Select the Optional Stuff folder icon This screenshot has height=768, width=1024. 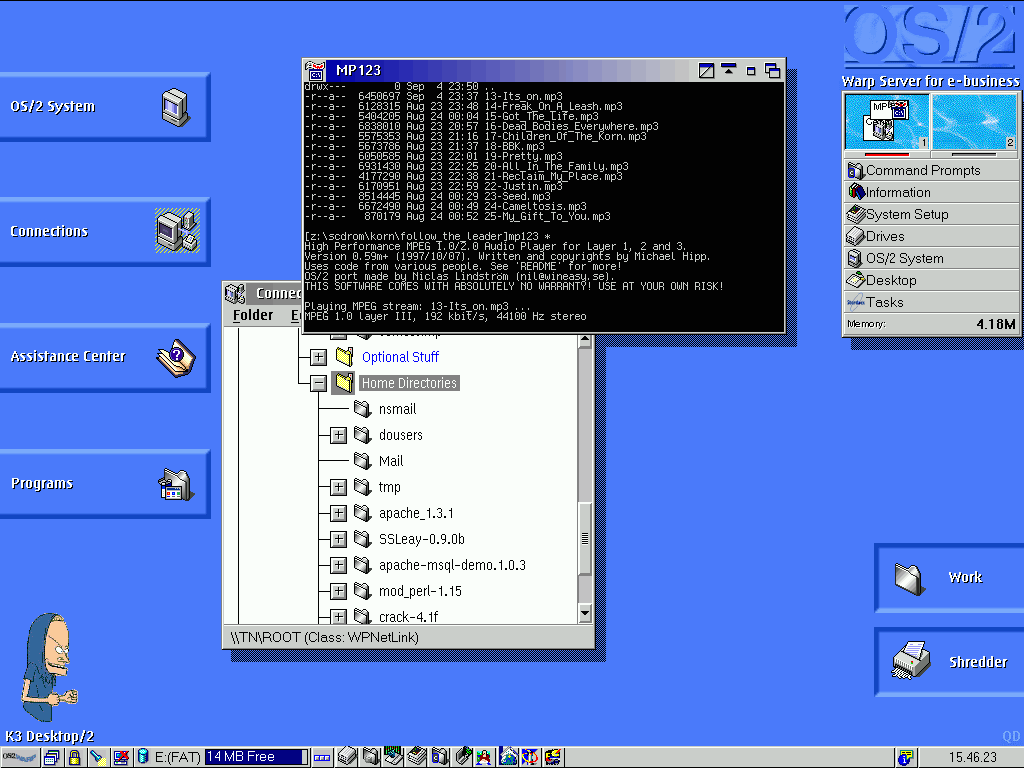tap(344, 357)
